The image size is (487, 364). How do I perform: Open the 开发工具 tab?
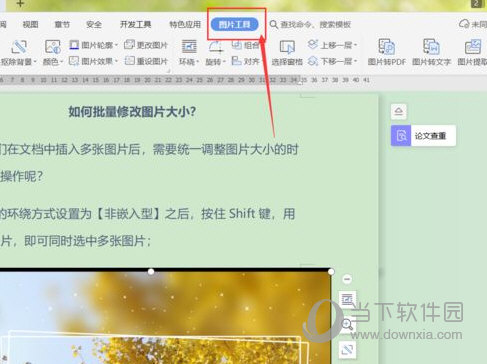135,24
